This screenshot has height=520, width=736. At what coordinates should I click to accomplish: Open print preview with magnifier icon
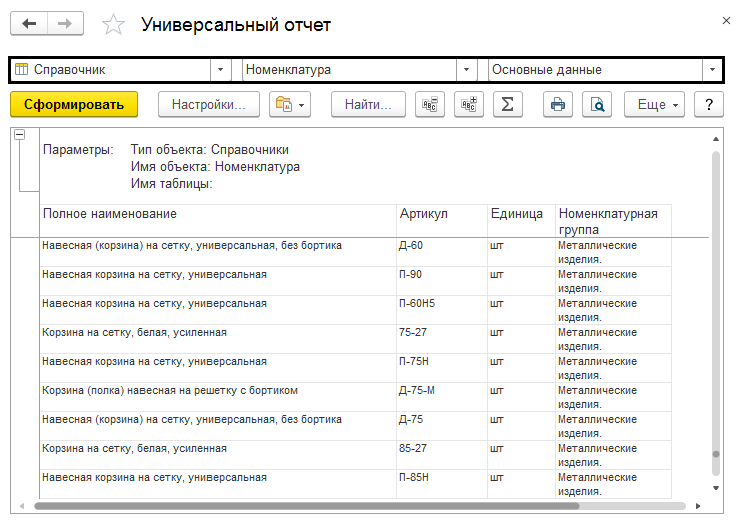(597, 104)
